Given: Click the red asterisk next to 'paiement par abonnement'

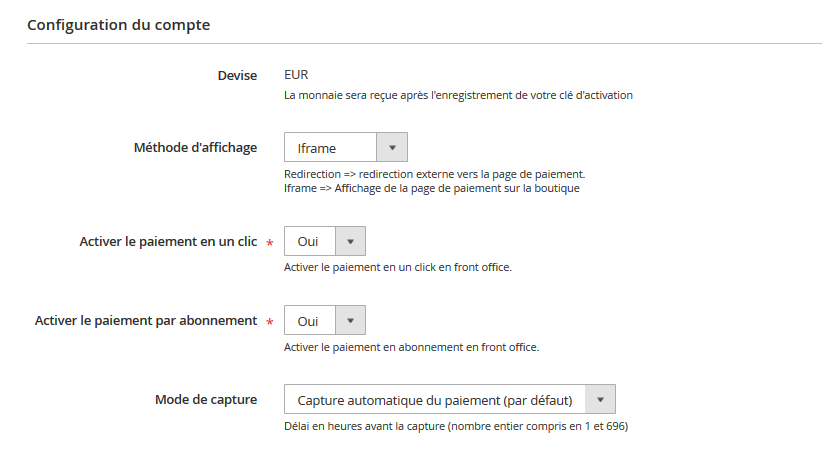Looking at the screenshot, I should coord(269,323).
